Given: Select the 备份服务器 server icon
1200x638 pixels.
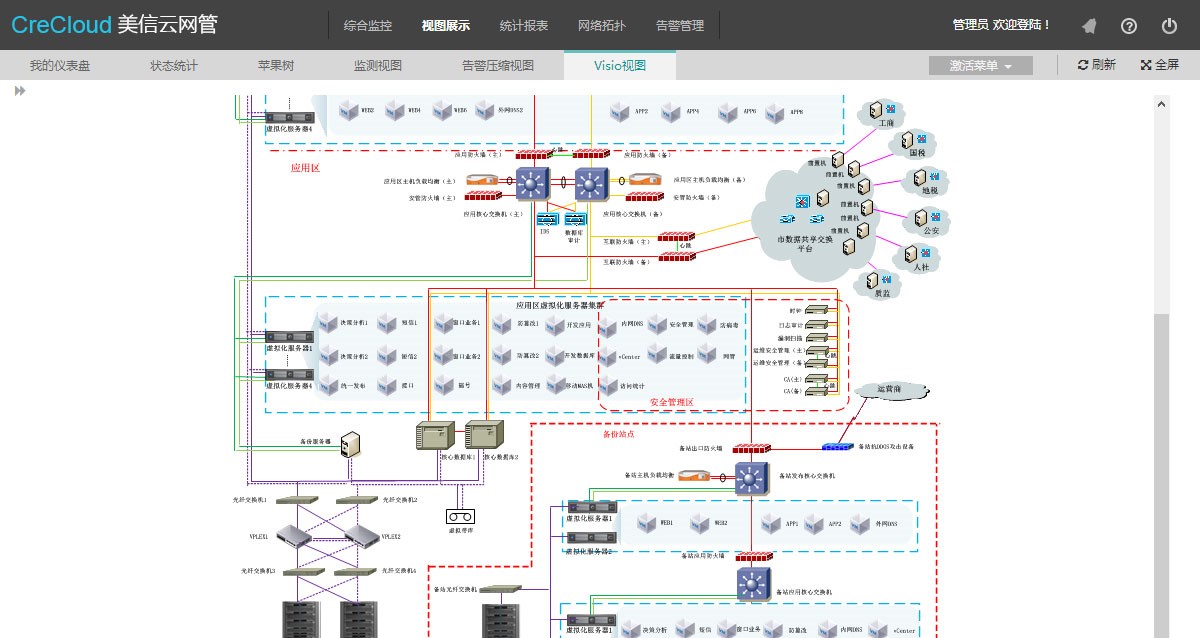Looking at the screenshot, I should click(351, 445).
